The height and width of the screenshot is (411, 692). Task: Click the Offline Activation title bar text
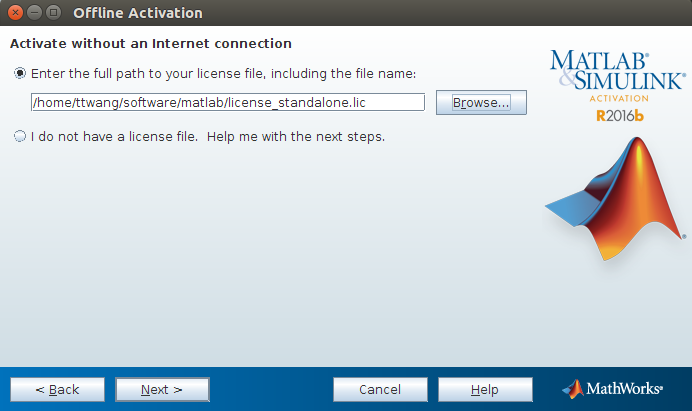point(138,13)
